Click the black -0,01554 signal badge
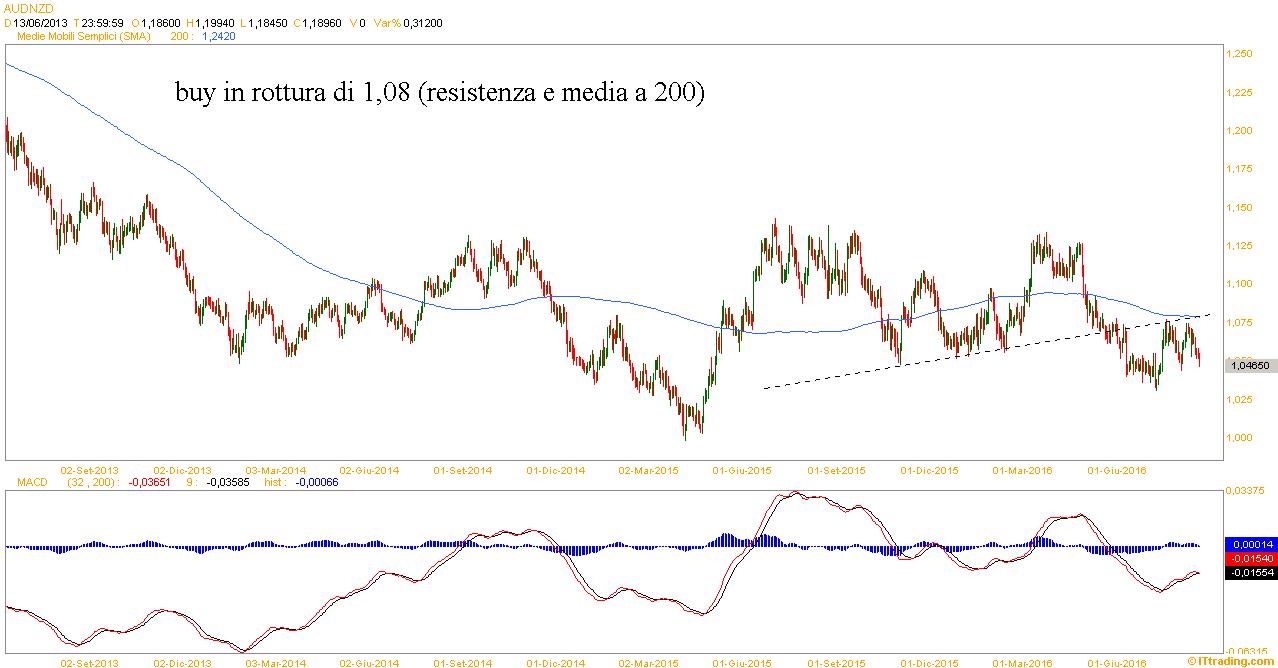 click(1250, 573)
